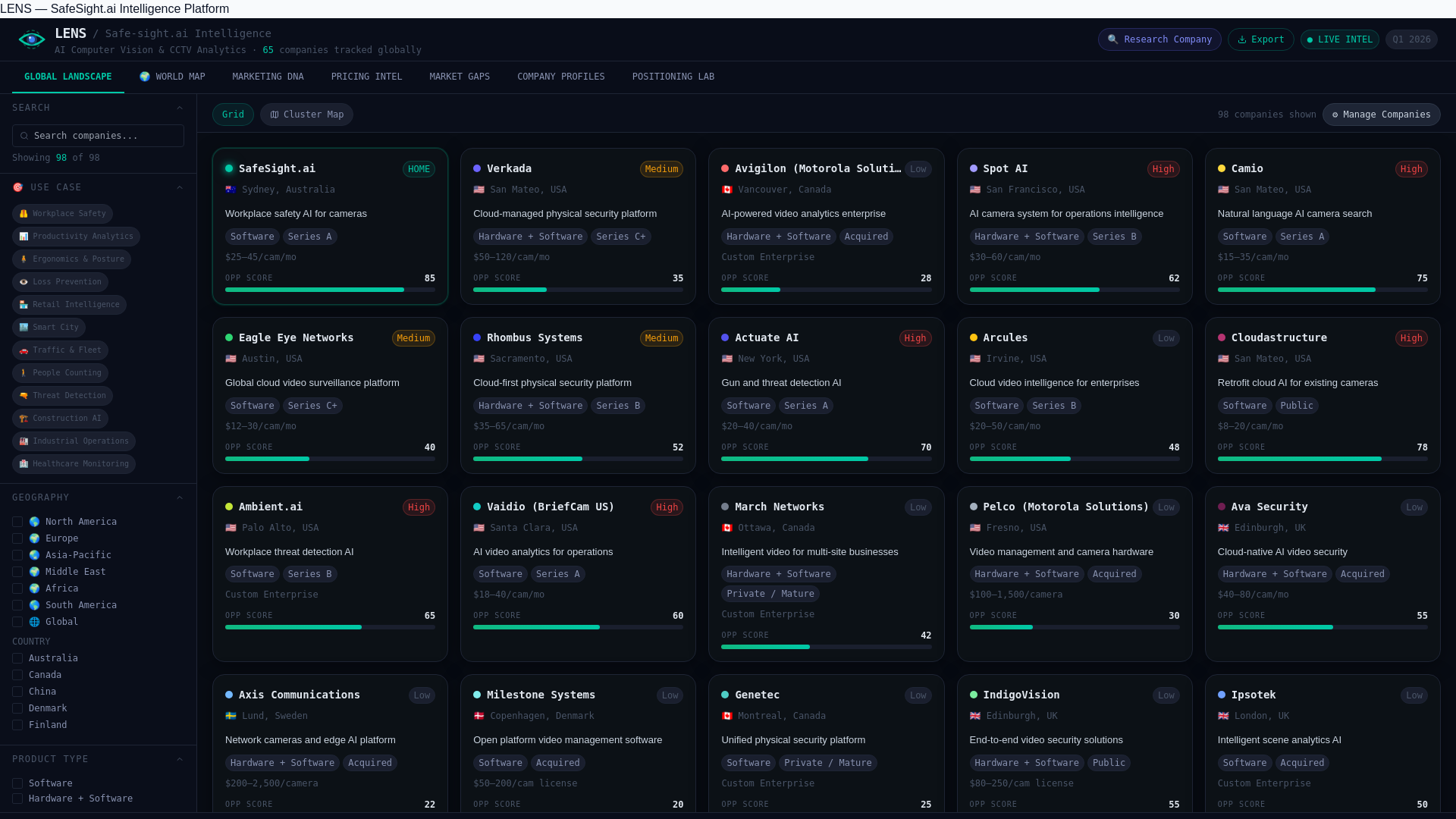Viewport: 1456px width, 819px height.
Task: Open the Market Gaps tab
Action: (x=460, y=77)
